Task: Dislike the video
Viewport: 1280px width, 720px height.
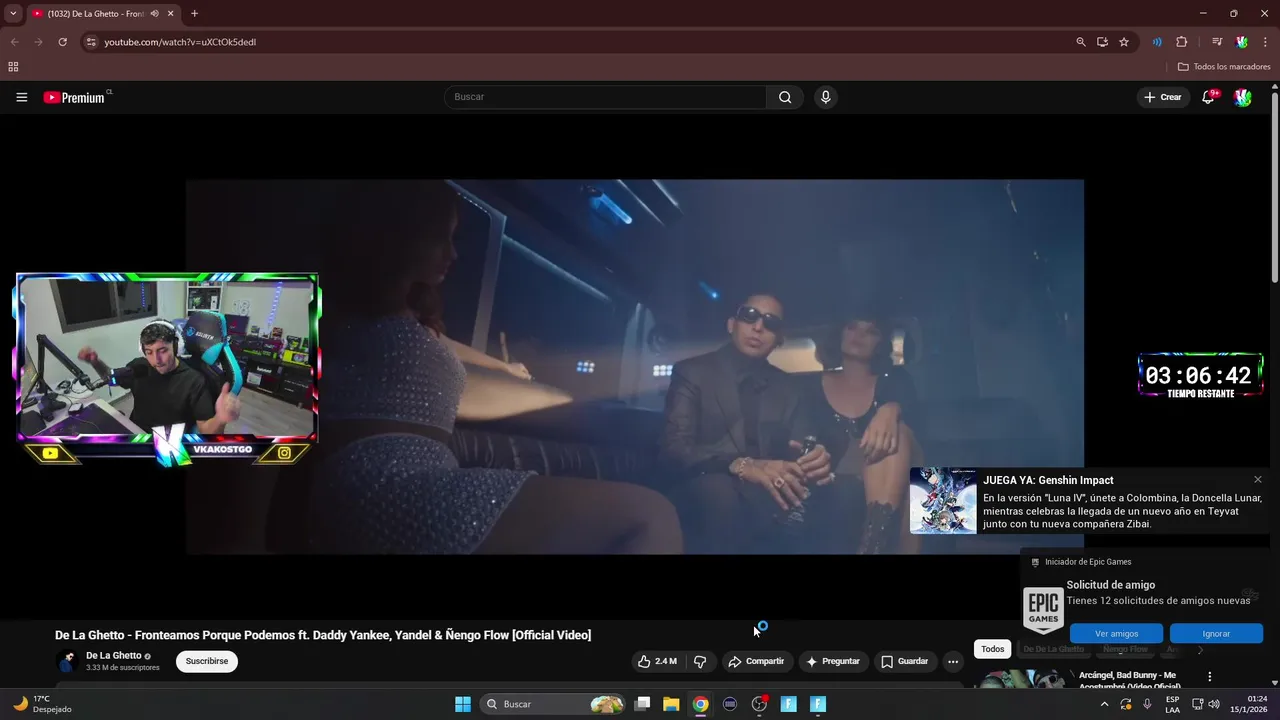Action: pyautogui.click(x=700, y=661)
